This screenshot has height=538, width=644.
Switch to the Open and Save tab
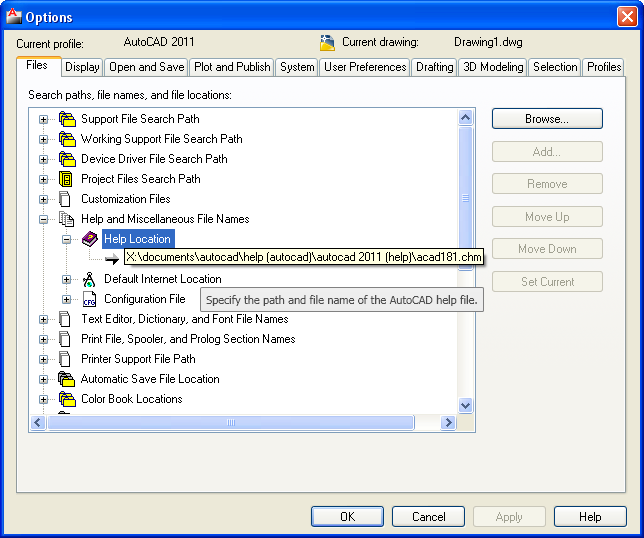tap(147, 67)
